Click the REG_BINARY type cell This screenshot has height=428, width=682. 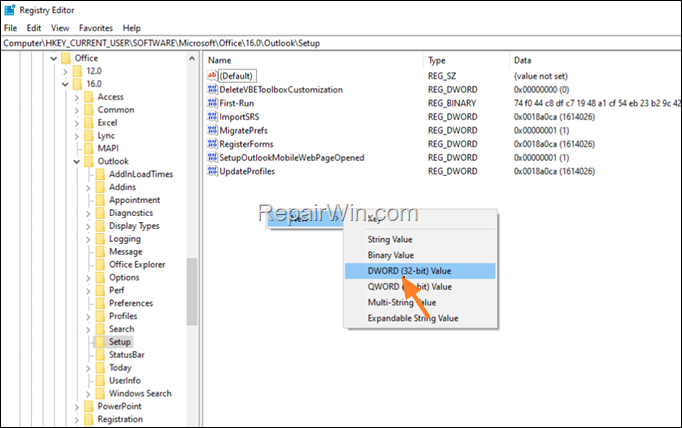(x=452, y=103)
